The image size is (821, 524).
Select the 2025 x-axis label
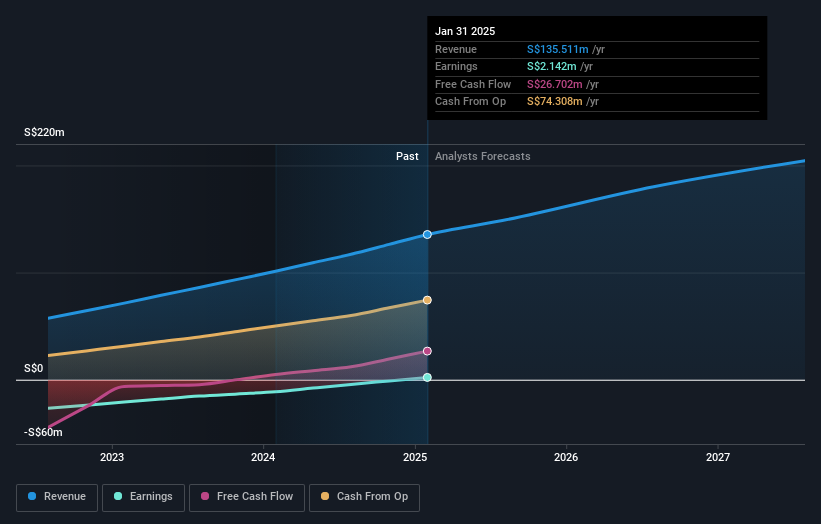[x=415, y=457]
